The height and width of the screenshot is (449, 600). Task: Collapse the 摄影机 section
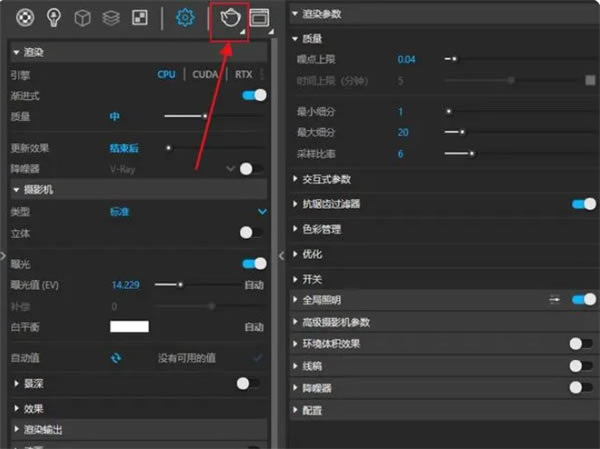point(16,189)
